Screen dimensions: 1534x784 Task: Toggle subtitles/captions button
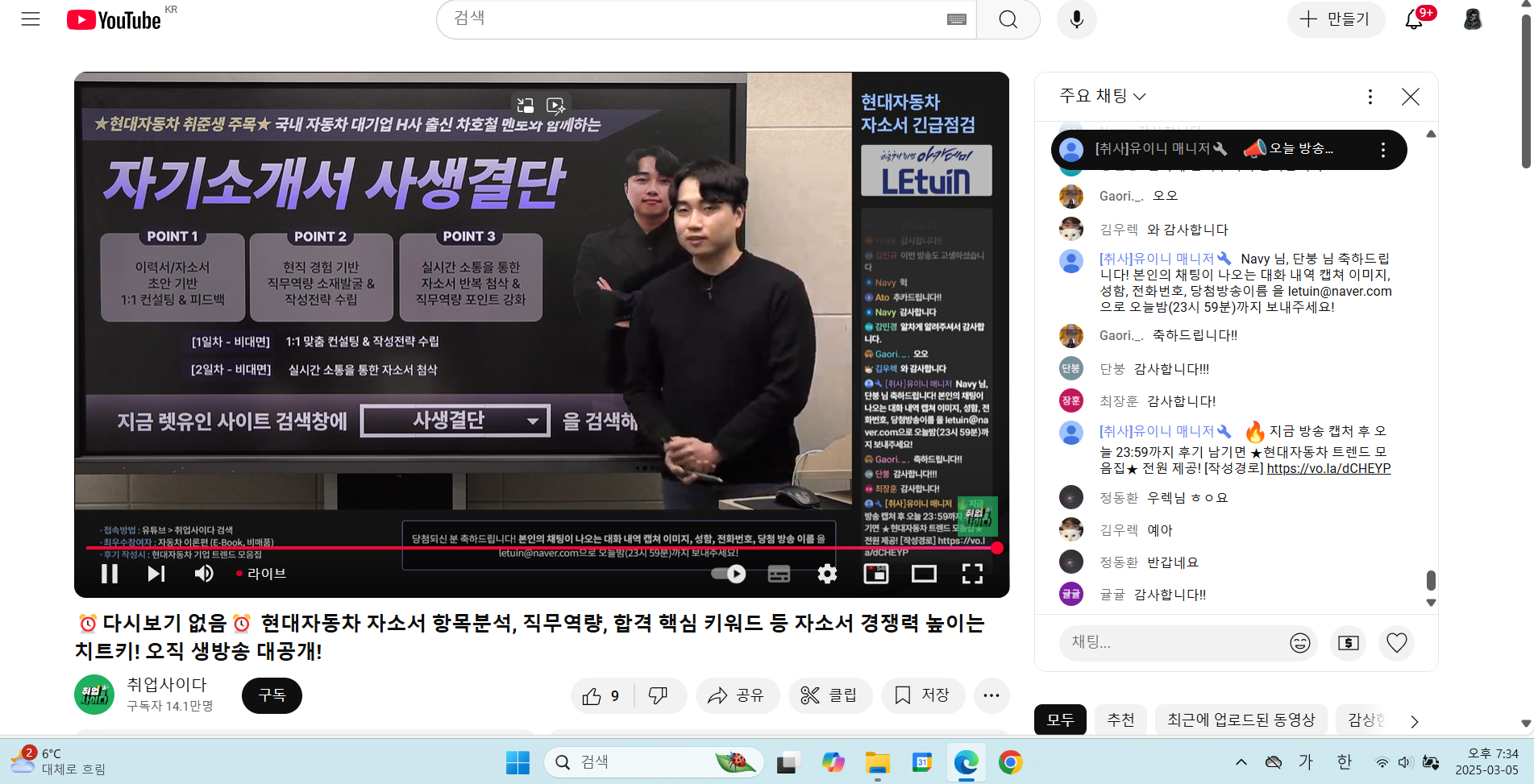click(x=779, y=574)
